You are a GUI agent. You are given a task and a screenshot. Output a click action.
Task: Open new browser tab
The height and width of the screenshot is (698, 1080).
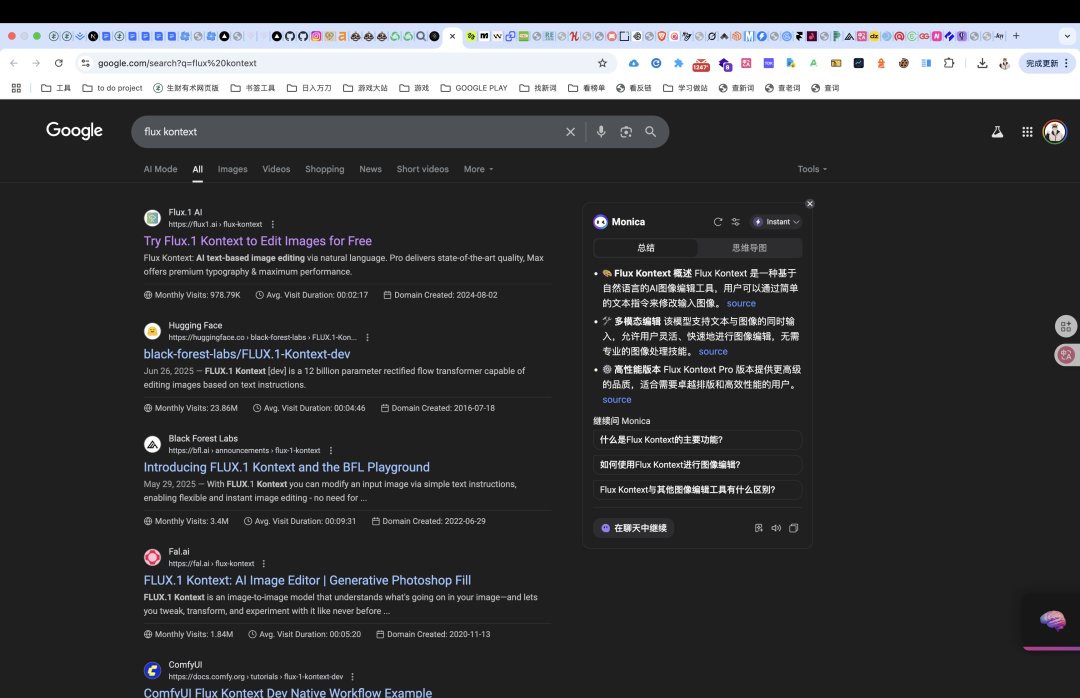[1016, 36]
